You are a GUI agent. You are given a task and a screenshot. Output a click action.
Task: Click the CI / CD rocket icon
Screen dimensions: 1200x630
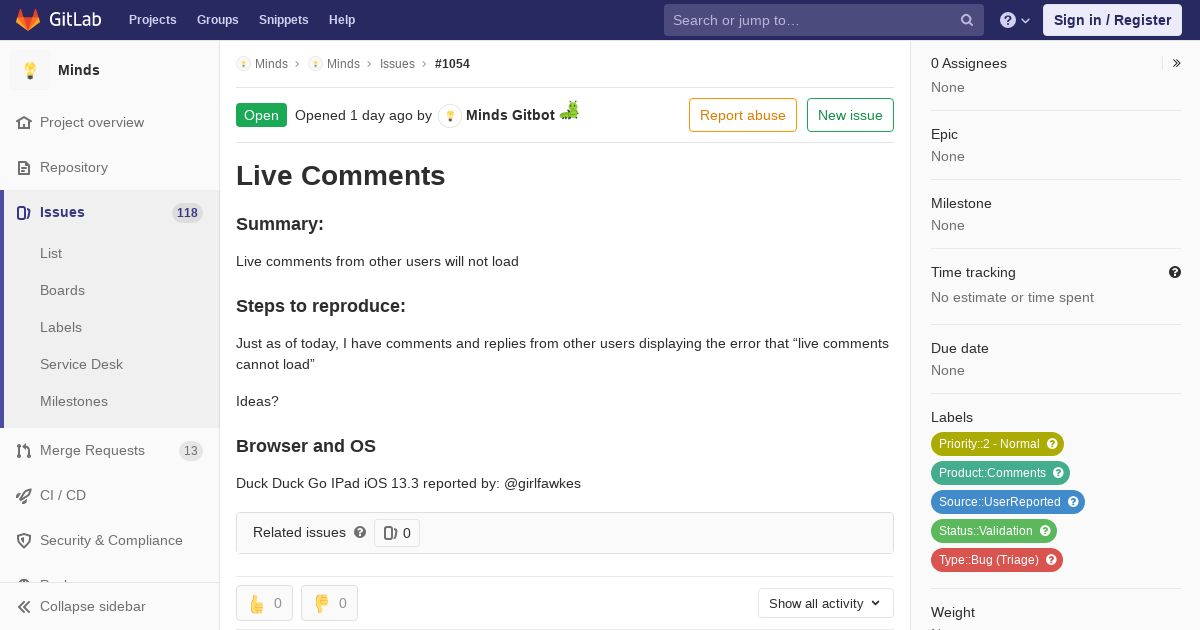point(24,495)
